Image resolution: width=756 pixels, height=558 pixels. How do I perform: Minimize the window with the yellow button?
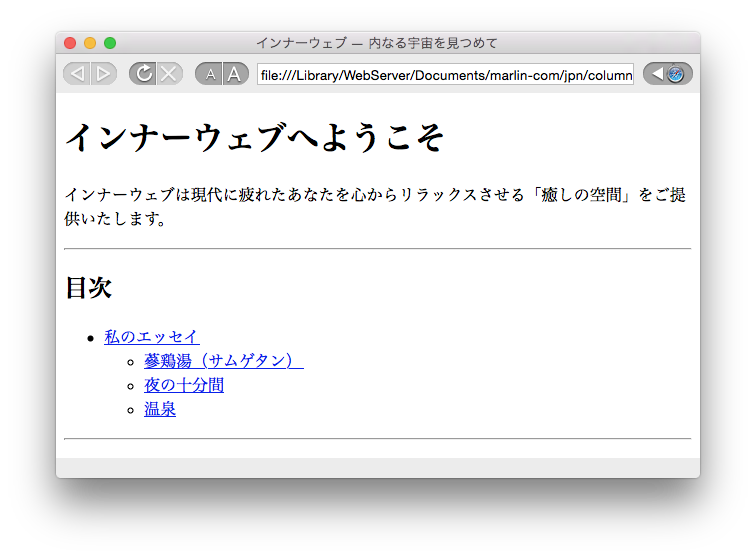coord(90,43)
